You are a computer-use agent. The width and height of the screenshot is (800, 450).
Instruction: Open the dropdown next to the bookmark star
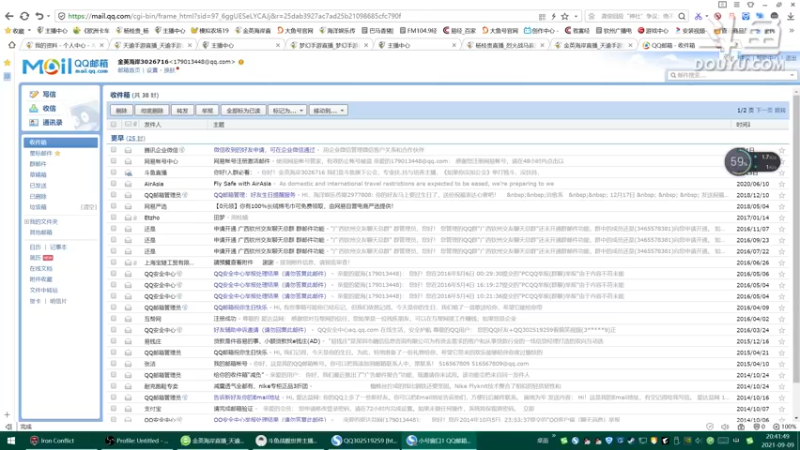click(x=576, y=16)
